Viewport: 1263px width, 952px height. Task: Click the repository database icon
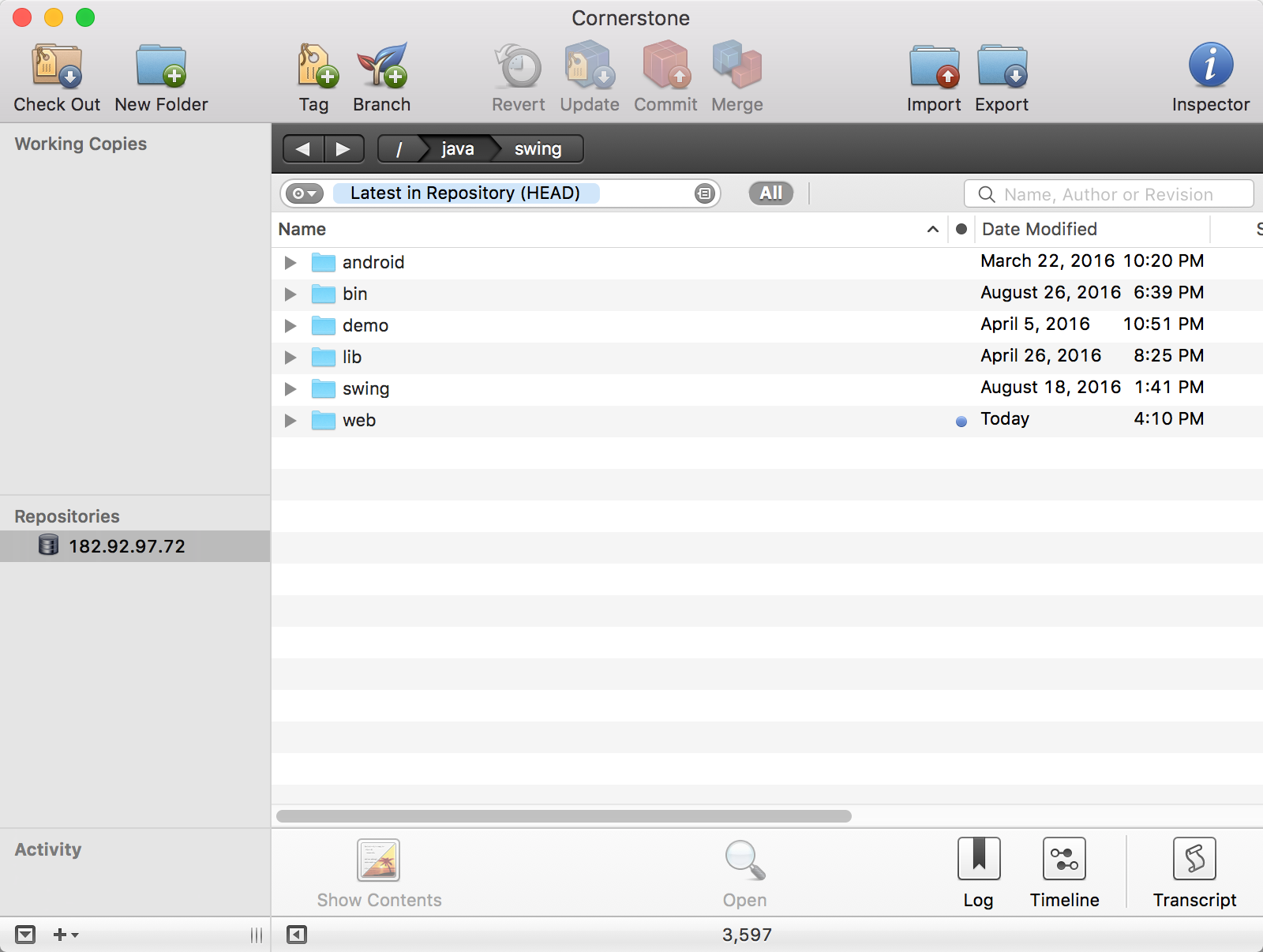pyautogui.click(x=49, y=545)
